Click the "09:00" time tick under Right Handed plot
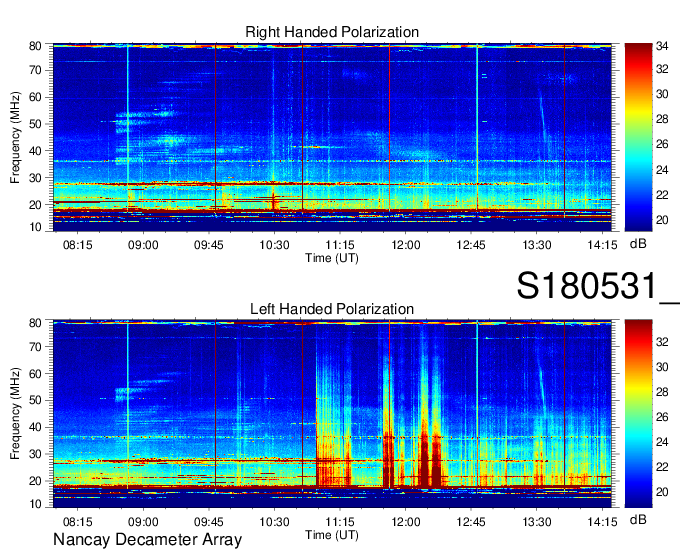Image resolution: width=680 pixels, height=552 pixels. [x=143, y=245]
